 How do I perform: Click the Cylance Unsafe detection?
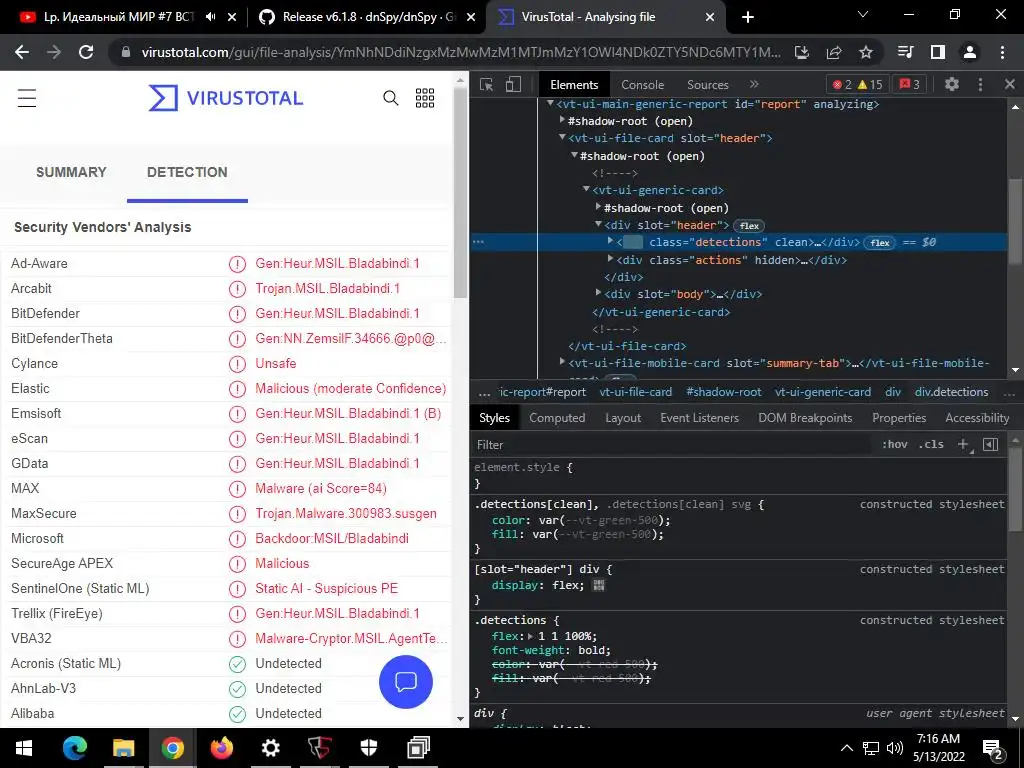click(276, 364)
